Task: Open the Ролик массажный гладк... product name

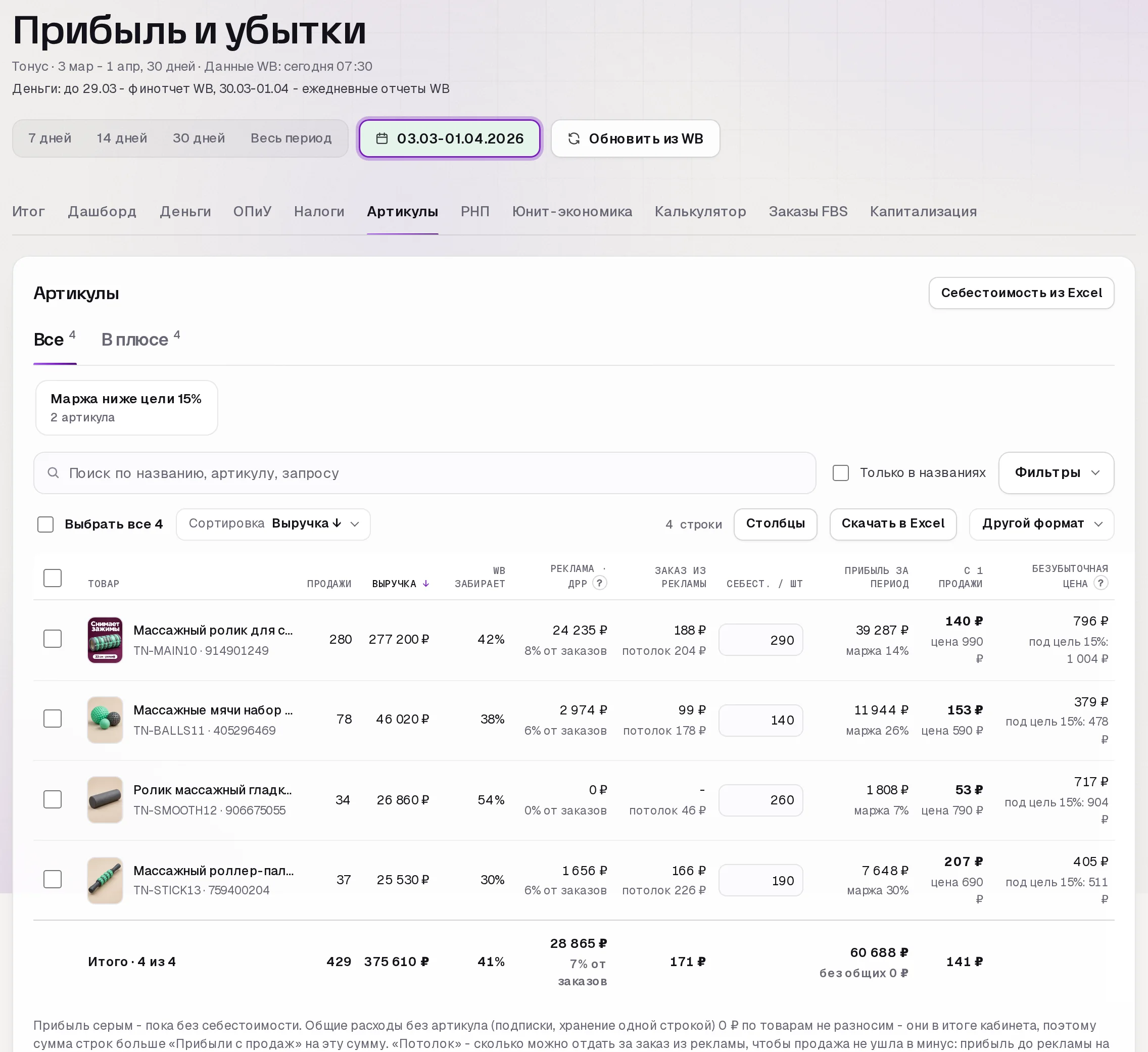Action: point(212,789)
